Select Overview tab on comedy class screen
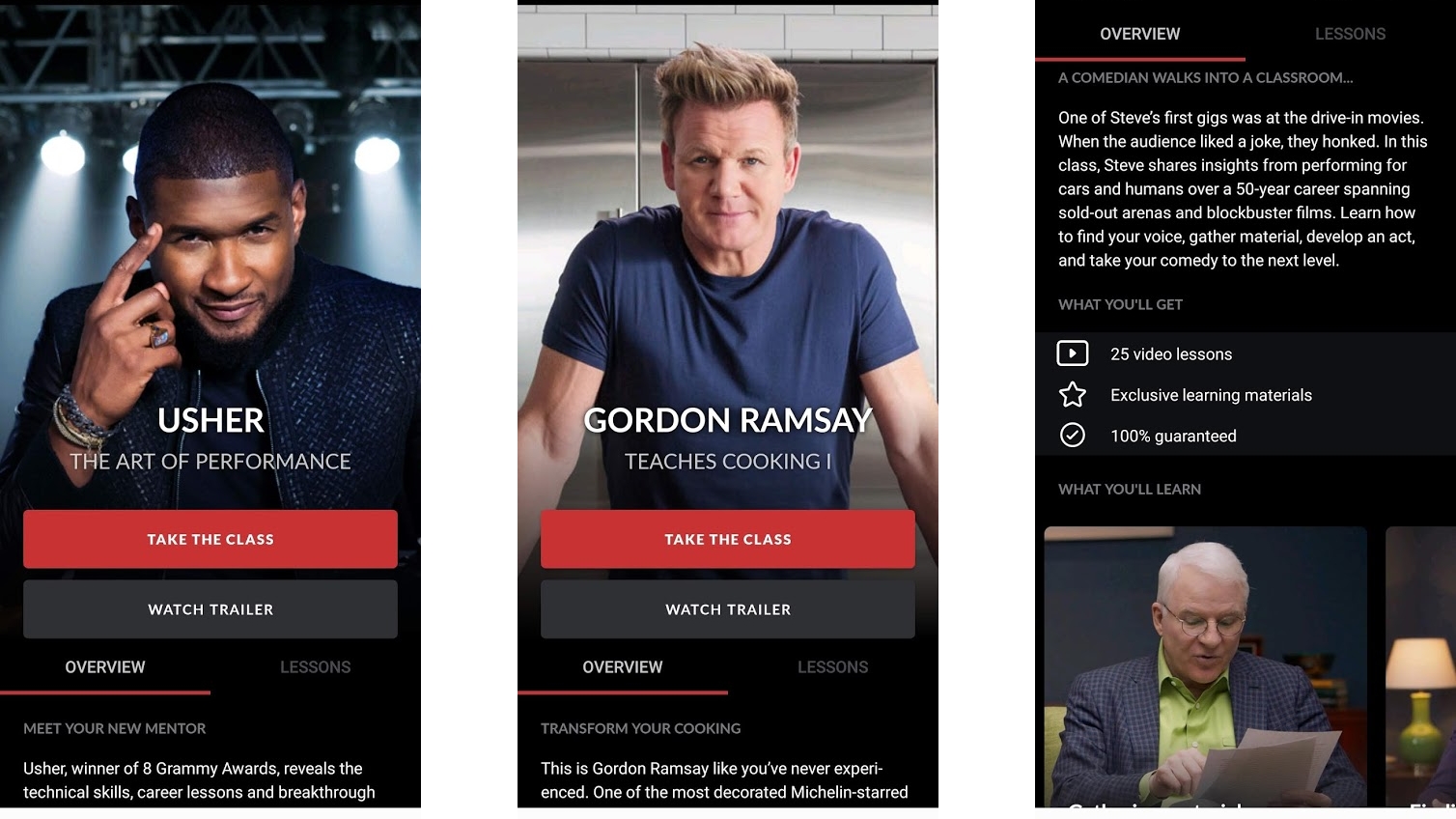The width and height of the screenshot is (1456, 819). pos(1140,34)
